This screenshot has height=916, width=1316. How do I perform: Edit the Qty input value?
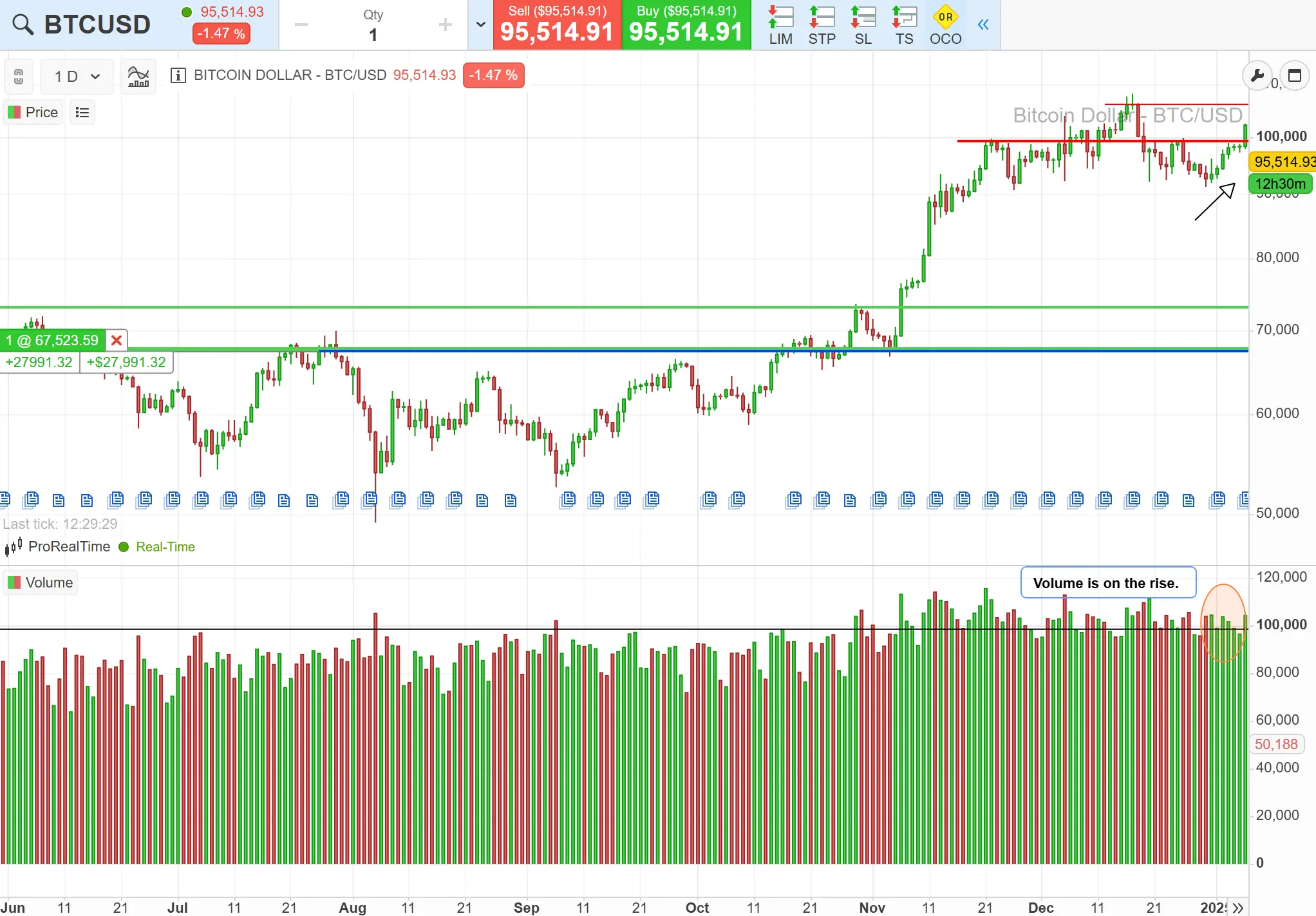(x=373, y=34)
